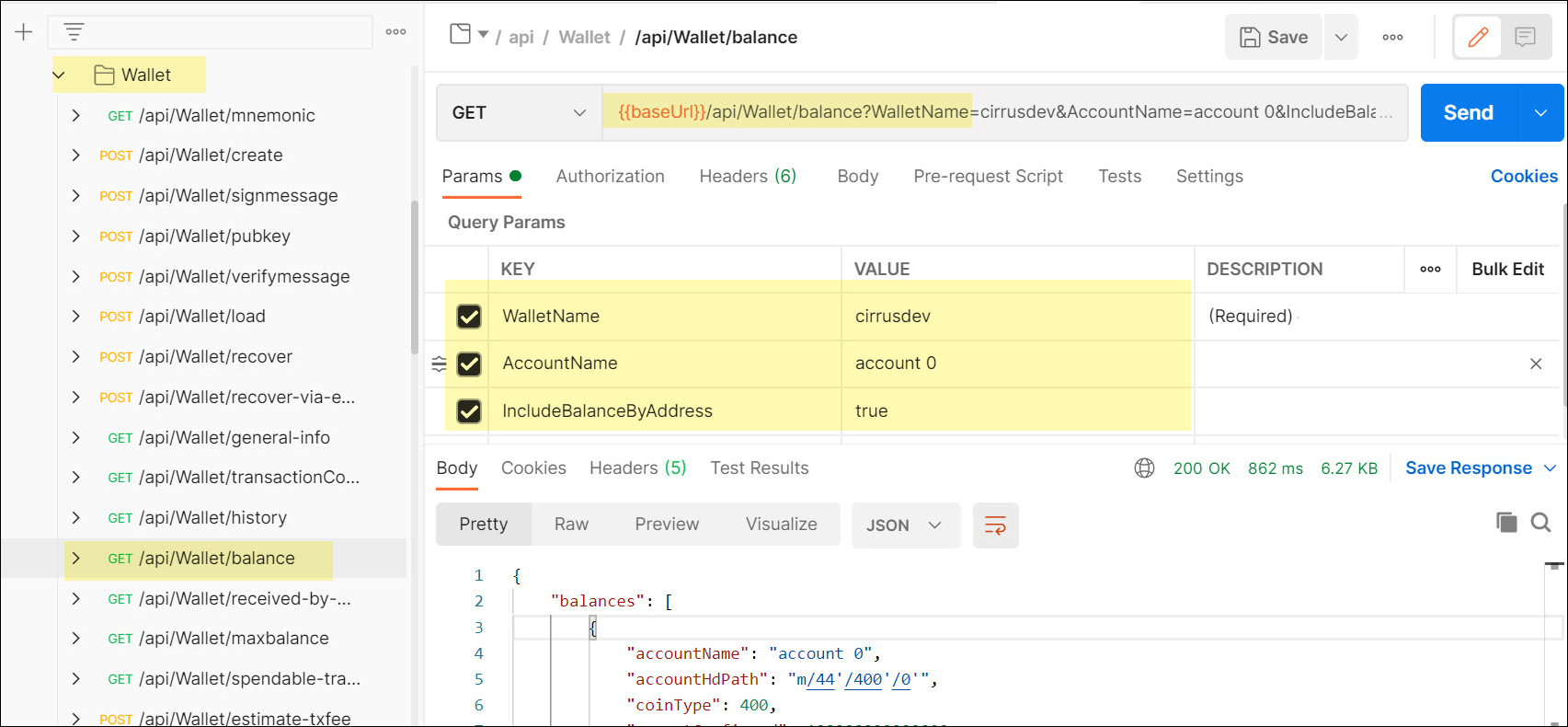Open the sidebar three-dot options menu
Image resolution: width=1568 pixels, height=727 pixels.
click(395, 32)
